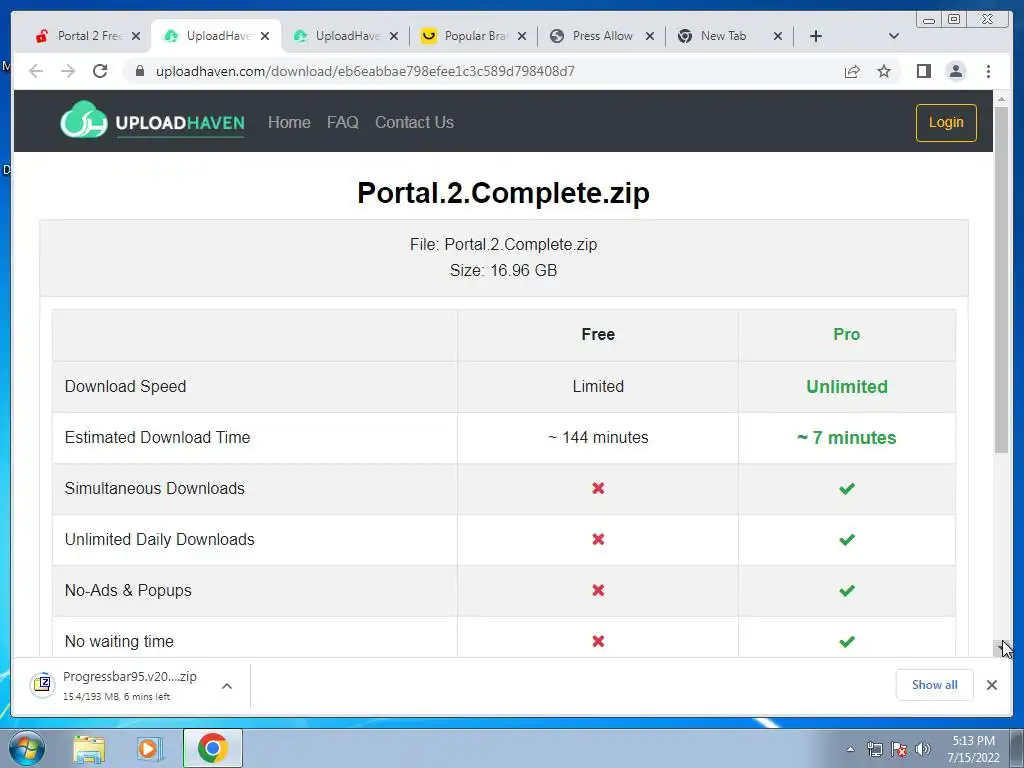Click the Free column header

tap(598, 334)
